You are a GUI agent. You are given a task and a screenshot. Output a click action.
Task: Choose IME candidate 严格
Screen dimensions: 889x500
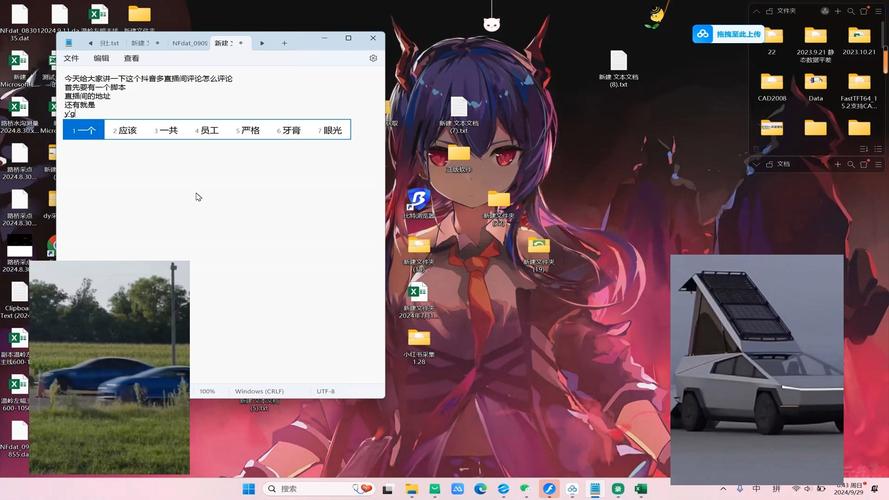coord(248,130)
